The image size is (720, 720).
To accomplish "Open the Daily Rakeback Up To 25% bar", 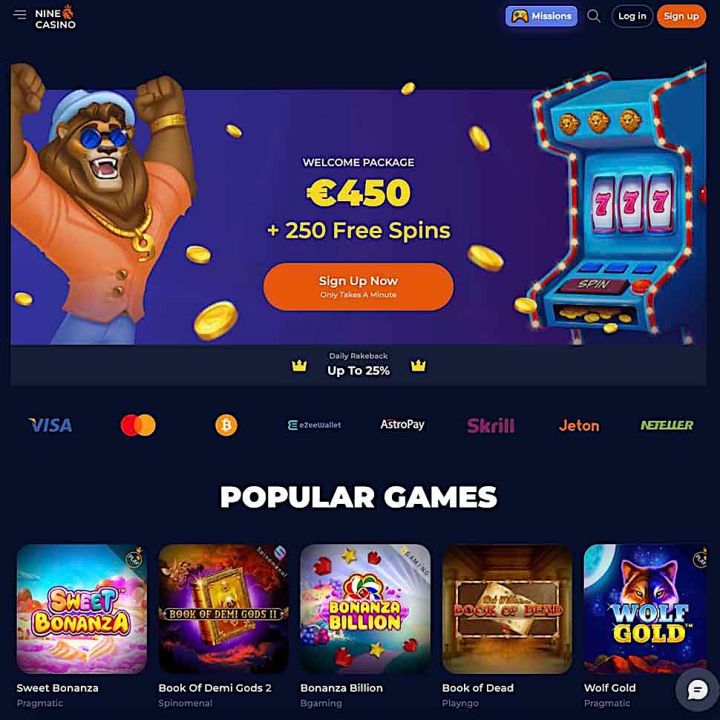I will pos(358,365).
